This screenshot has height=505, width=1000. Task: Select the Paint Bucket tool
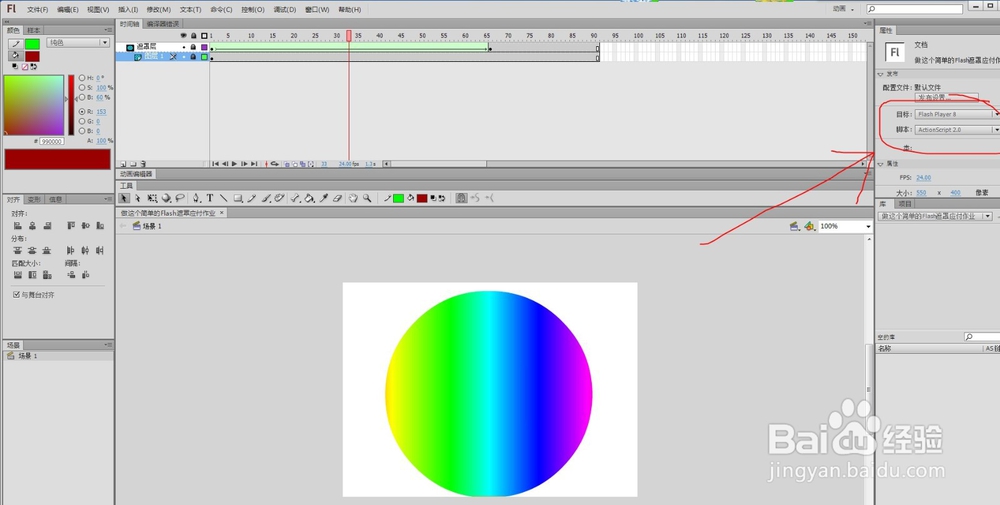(309, 198)
